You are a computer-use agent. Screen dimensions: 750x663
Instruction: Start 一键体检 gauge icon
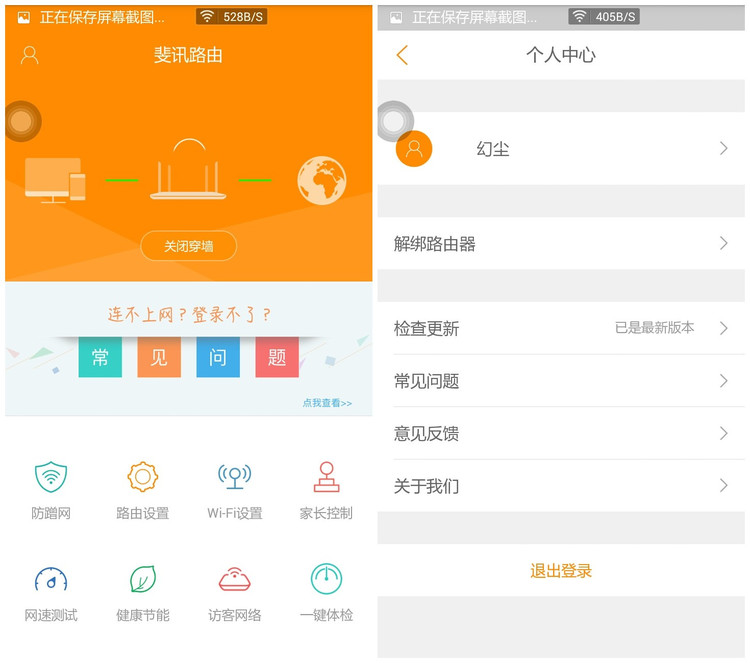(x=326, y=579)
